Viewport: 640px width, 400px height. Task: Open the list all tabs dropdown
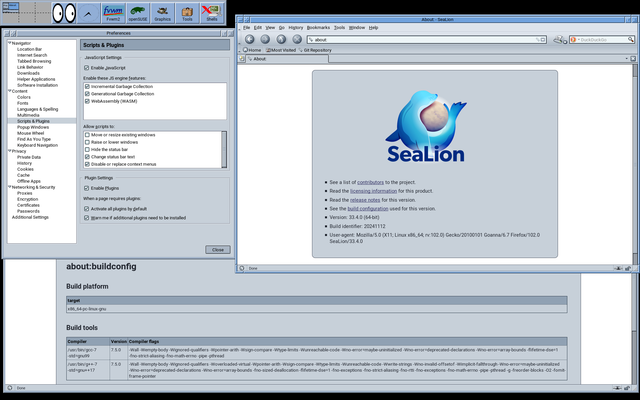627,59
